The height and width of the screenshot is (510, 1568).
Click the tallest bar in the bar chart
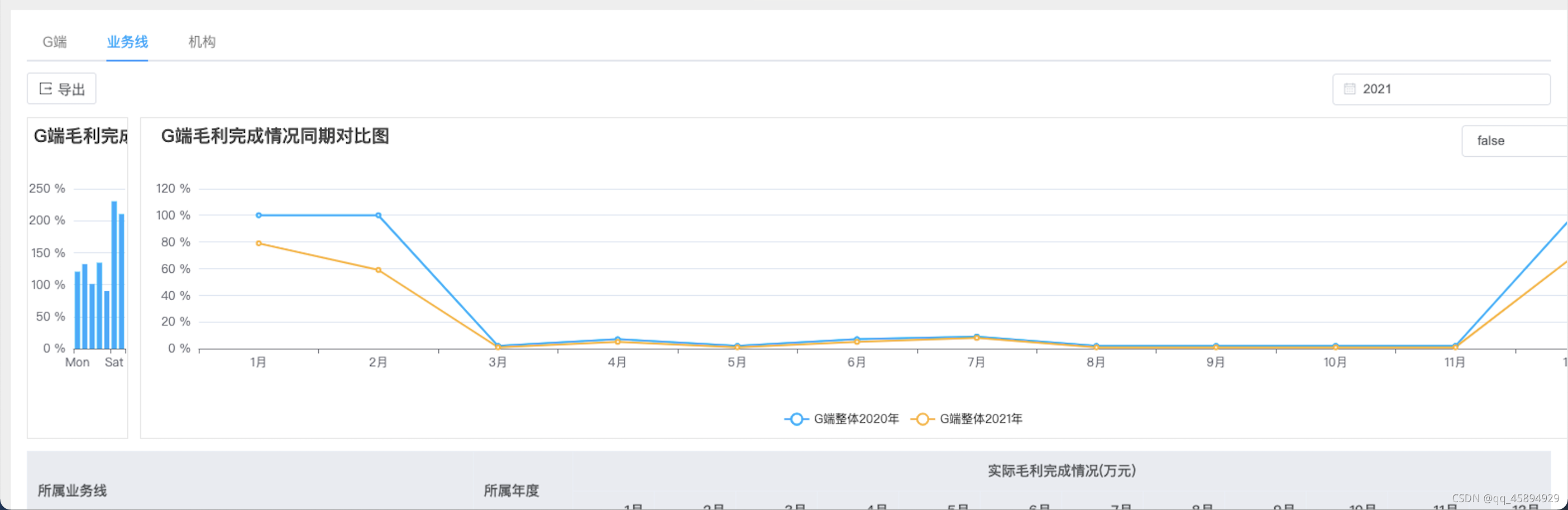pyautogui.click(x=114, y=275)
